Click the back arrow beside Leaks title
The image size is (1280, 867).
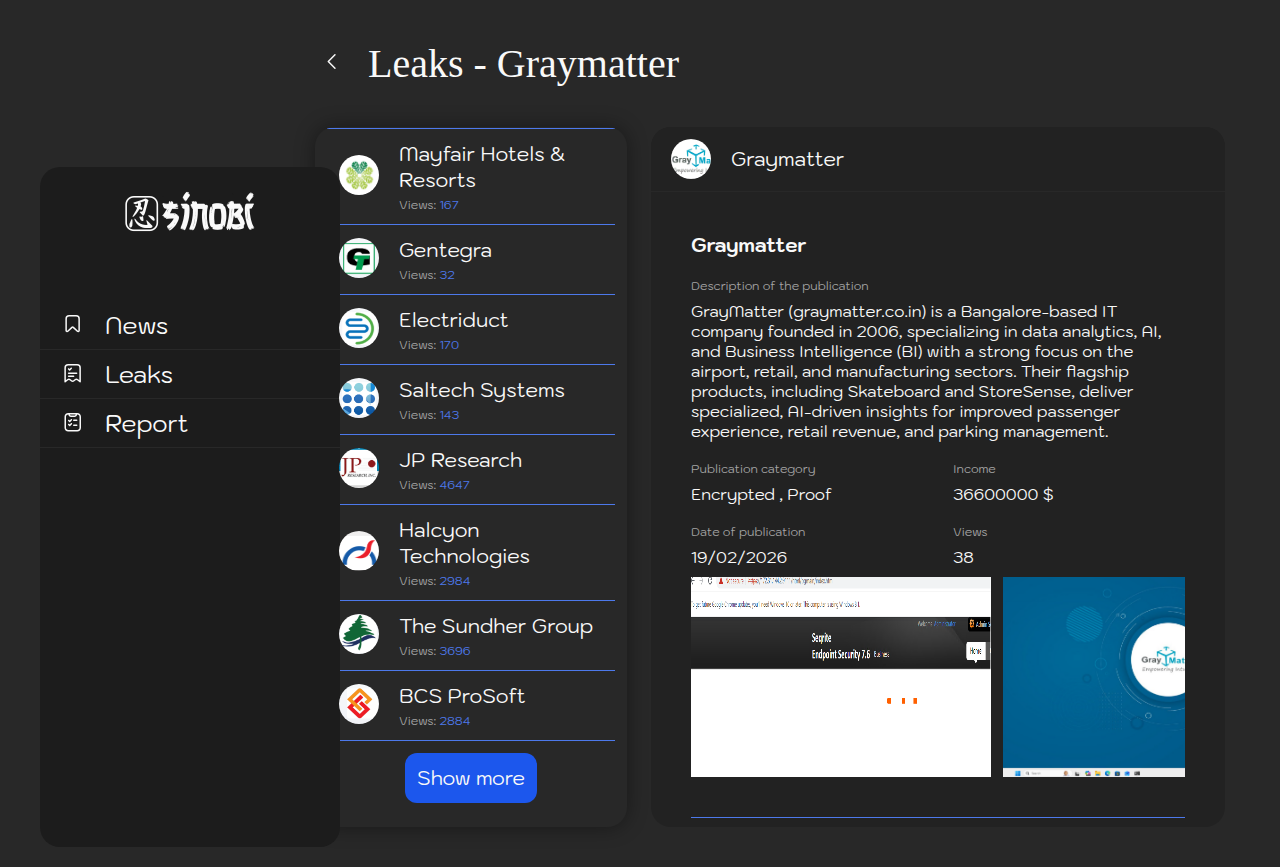[332, 62]
